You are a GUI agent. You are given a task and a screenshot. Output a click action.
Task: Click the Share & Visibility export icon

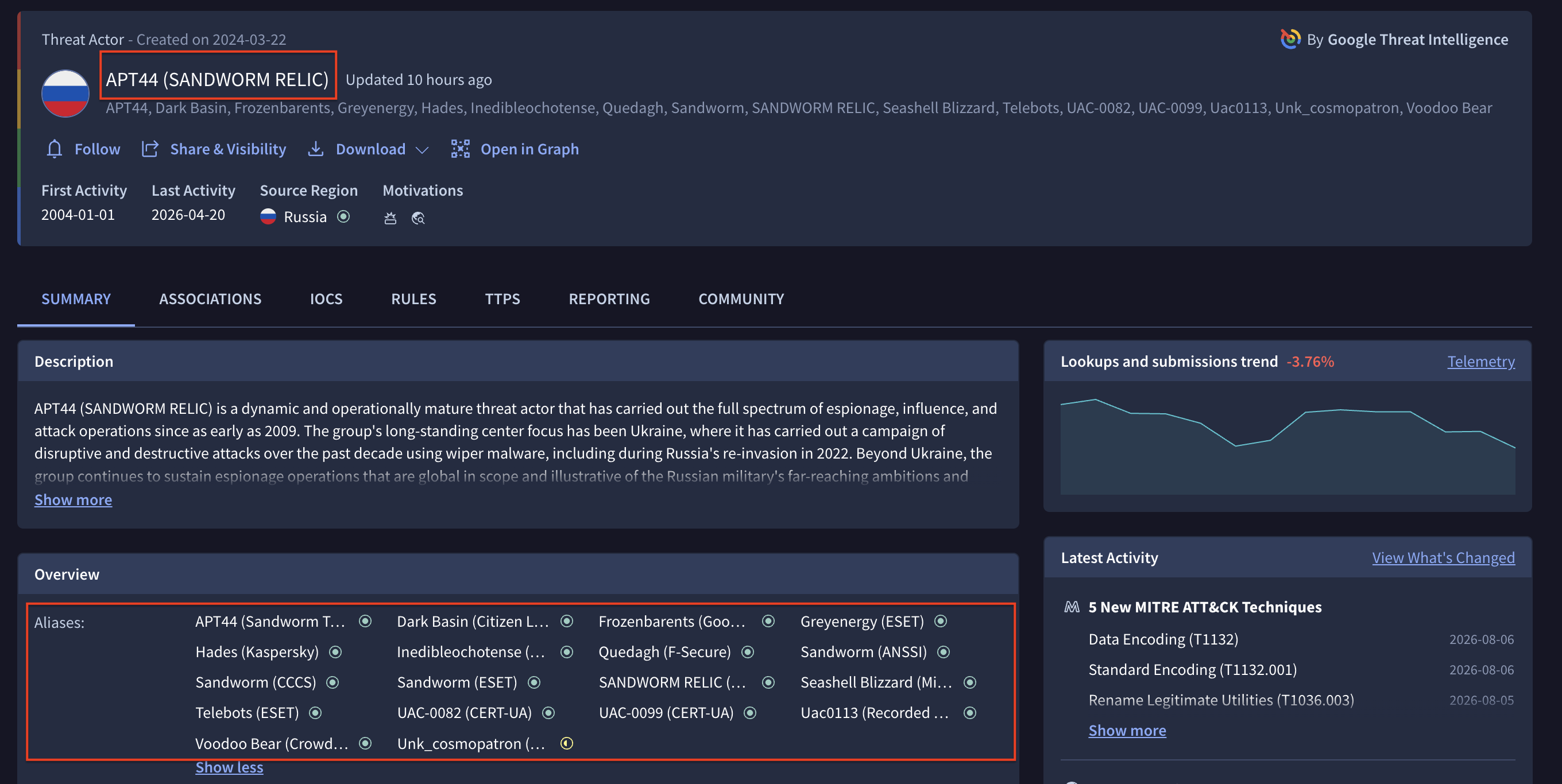(x=150, y=149)
